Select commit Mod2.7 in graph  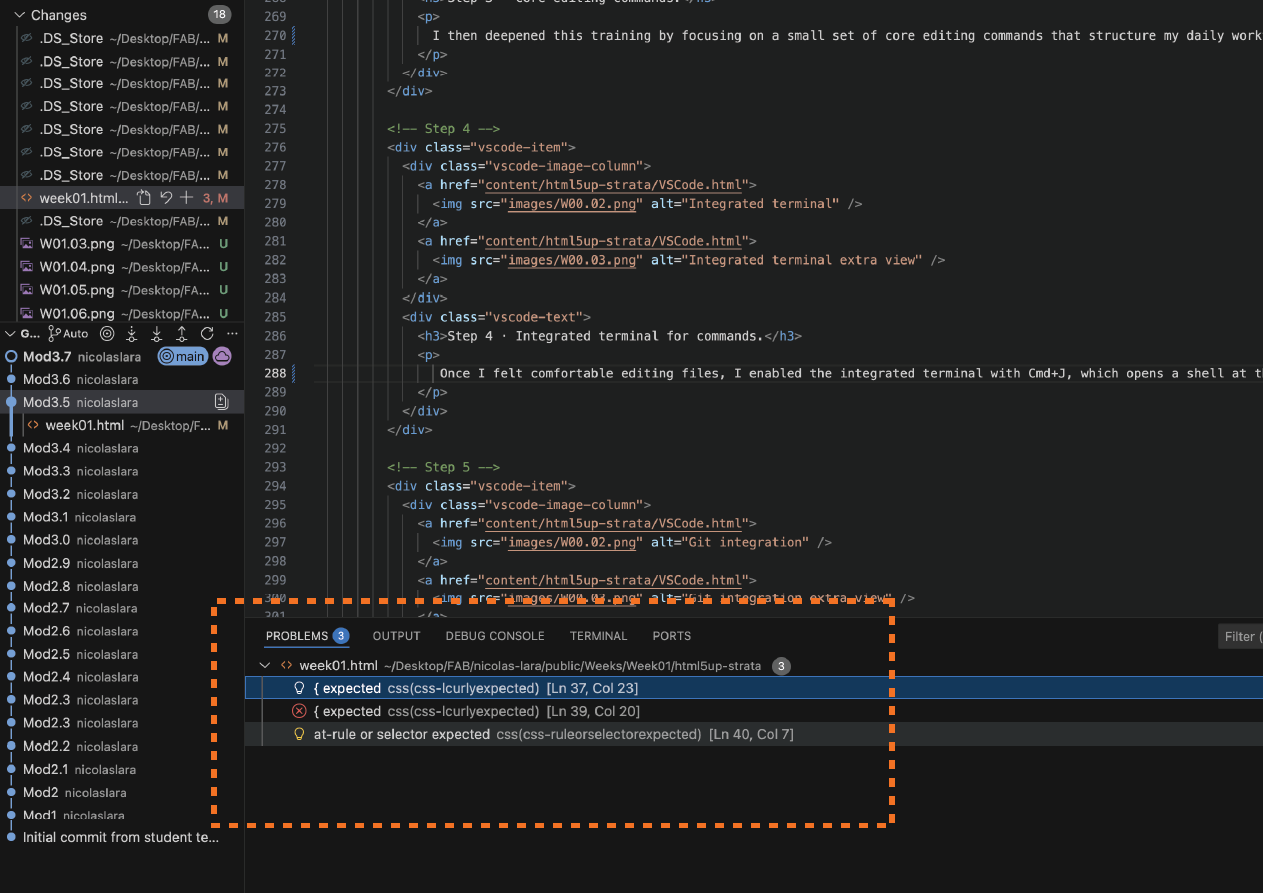122,608
